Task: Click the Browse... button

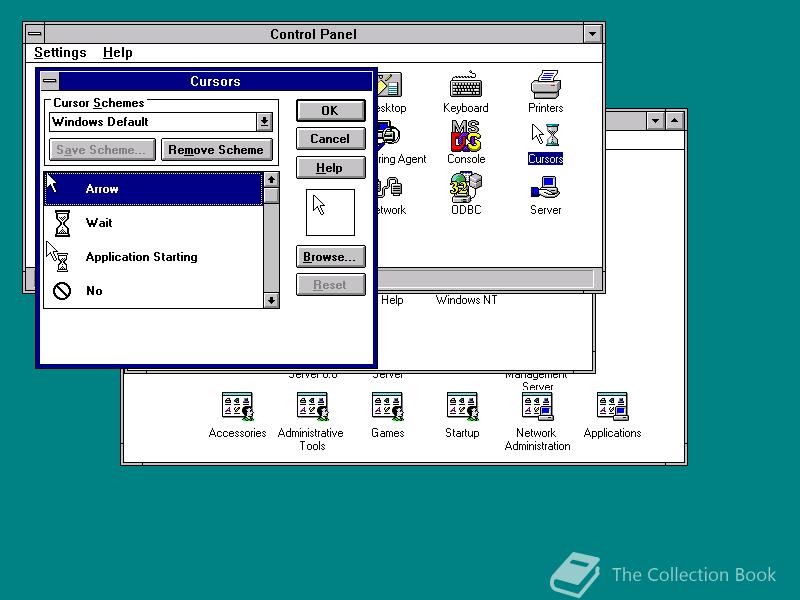Action: pos(330,257)
